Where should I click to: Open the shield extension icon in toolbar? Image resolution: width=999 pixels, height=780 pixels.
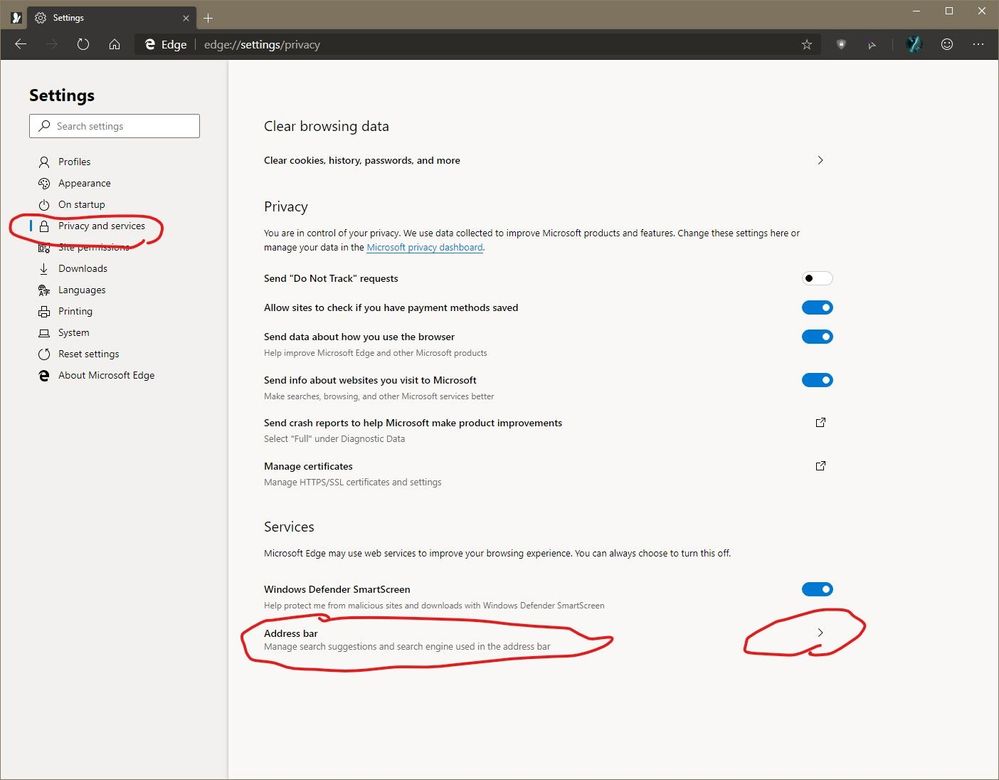coord(841,44)
